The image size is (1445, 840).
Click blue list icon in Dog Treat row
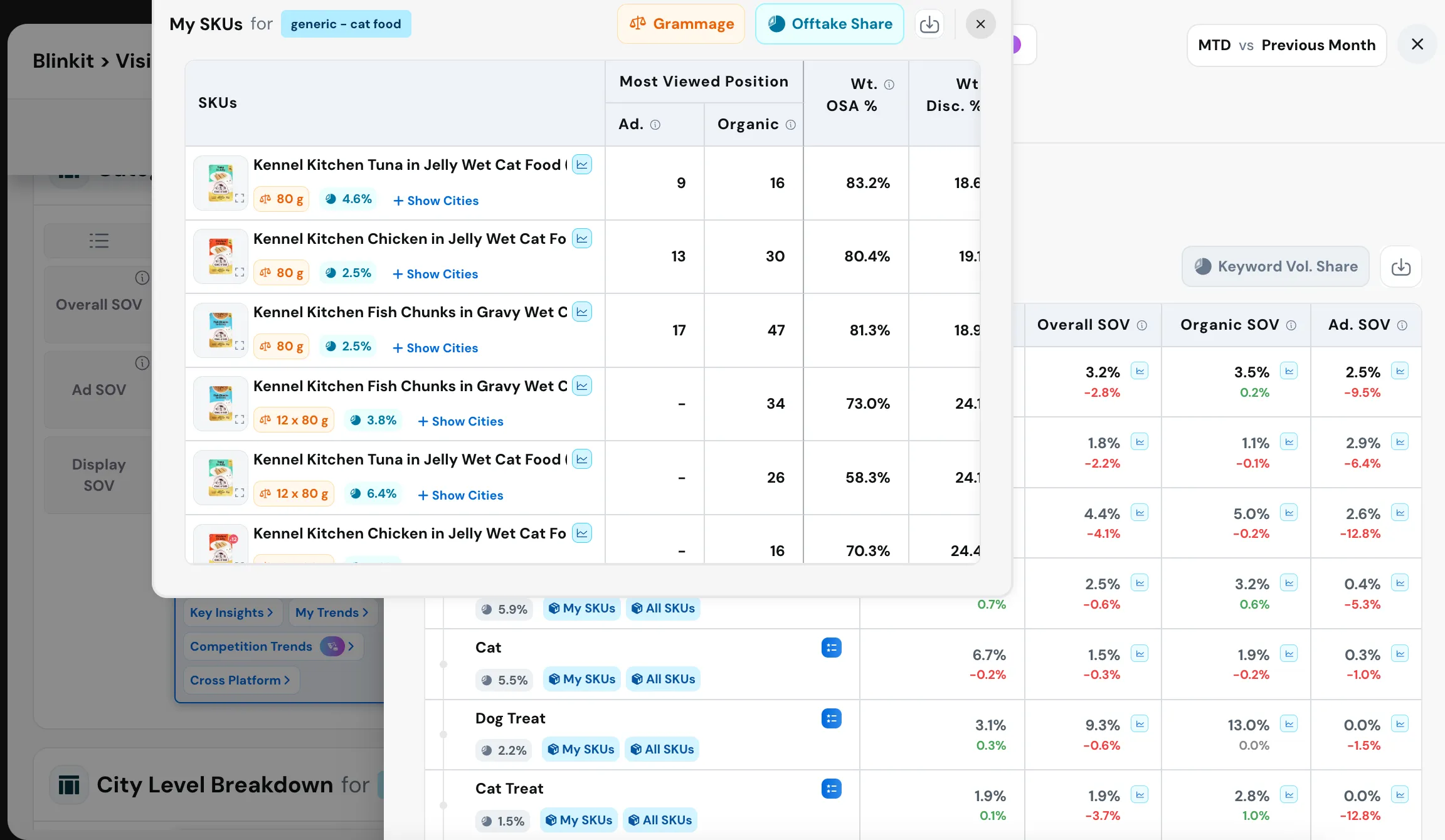[831, 718]
